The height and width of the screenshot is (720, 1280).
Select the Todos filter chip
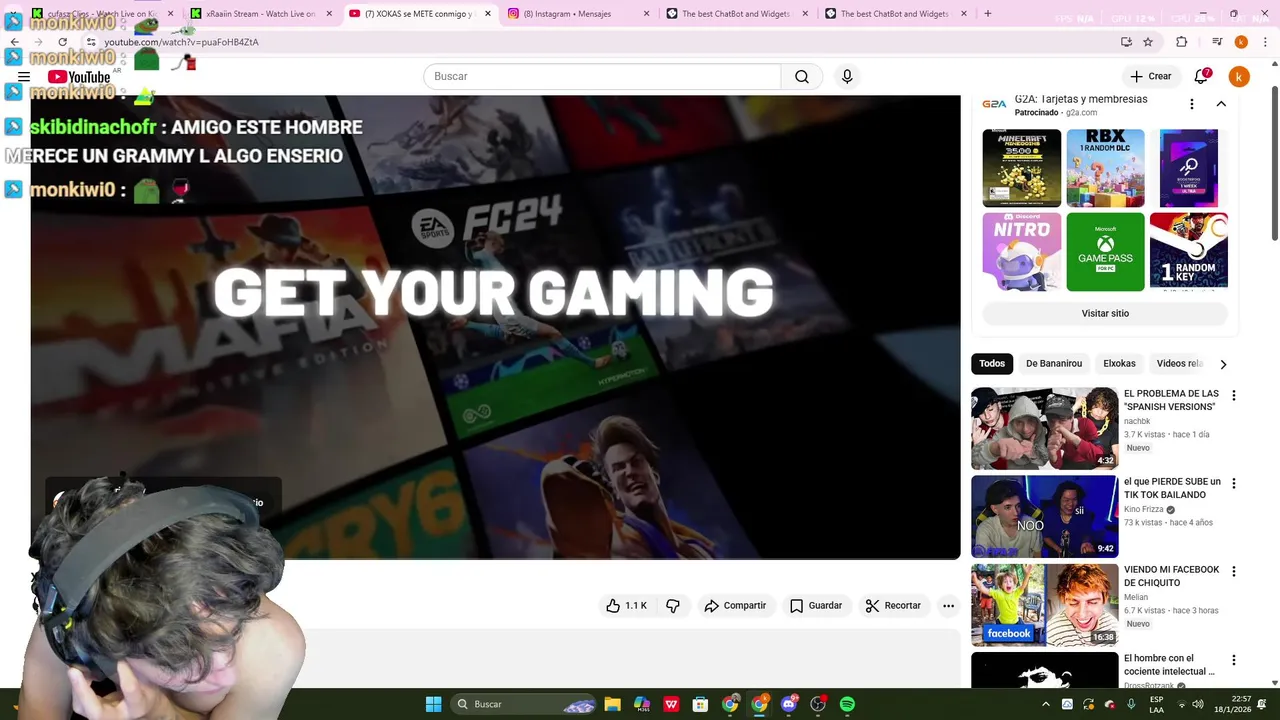(992, 364)
